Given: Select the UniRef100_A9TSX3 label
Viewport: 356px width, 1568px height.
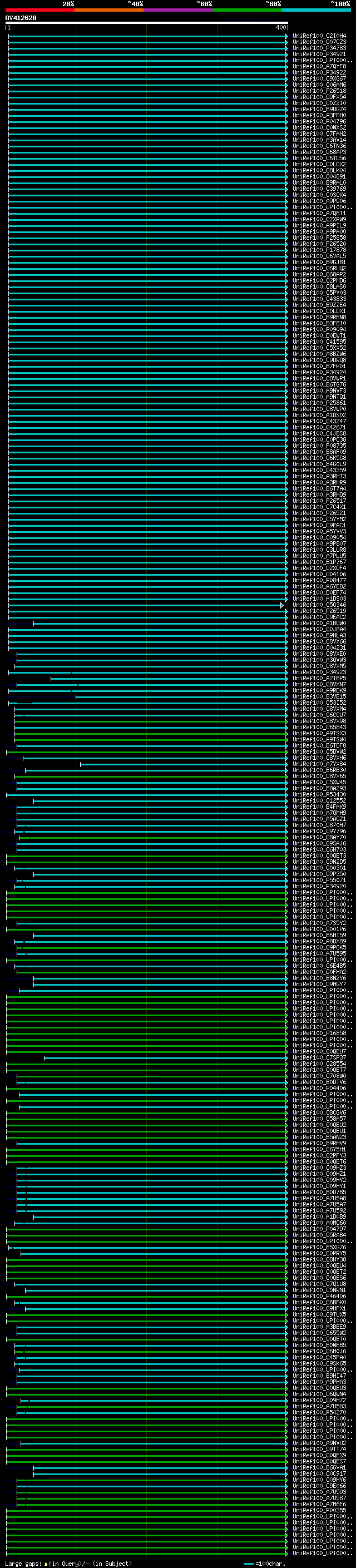Looking at the screenshot, I should pyautogui.click(x=319, y=734).
